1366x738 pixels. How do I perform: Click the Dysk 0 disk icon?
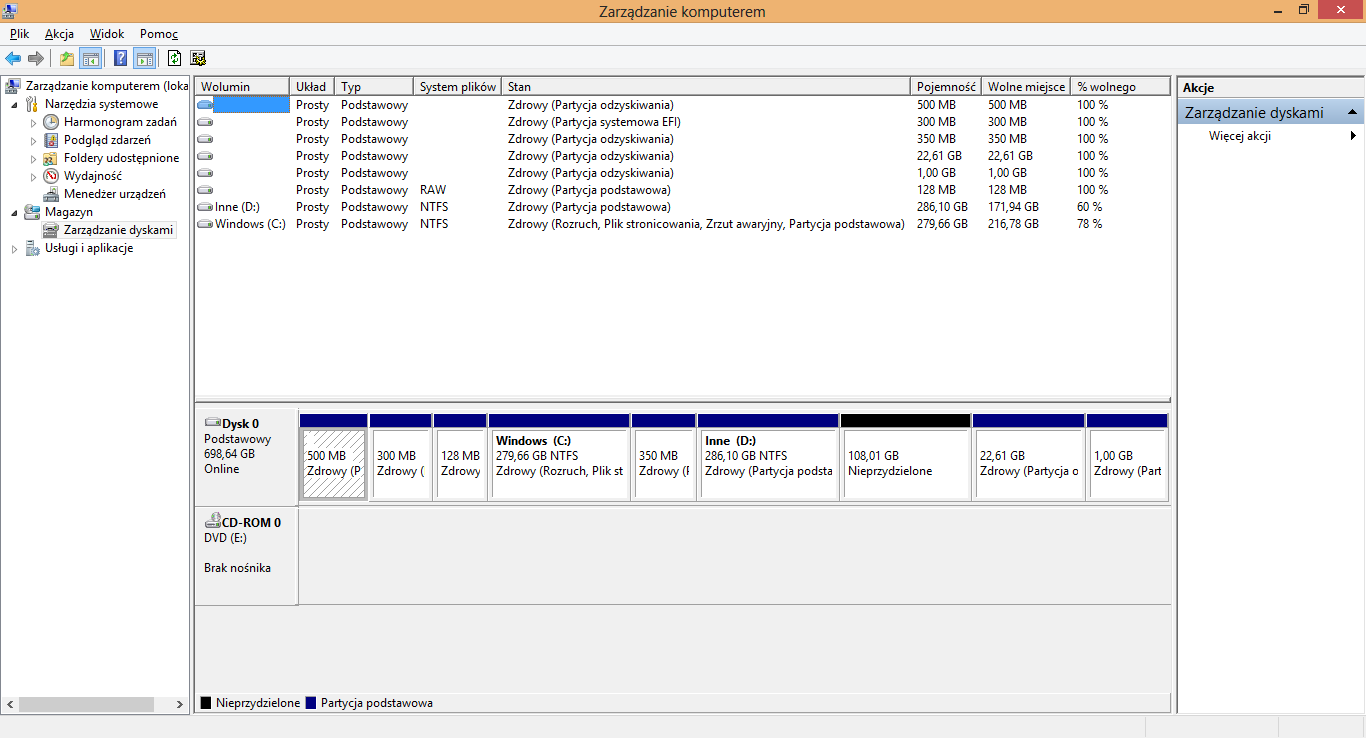212,423
